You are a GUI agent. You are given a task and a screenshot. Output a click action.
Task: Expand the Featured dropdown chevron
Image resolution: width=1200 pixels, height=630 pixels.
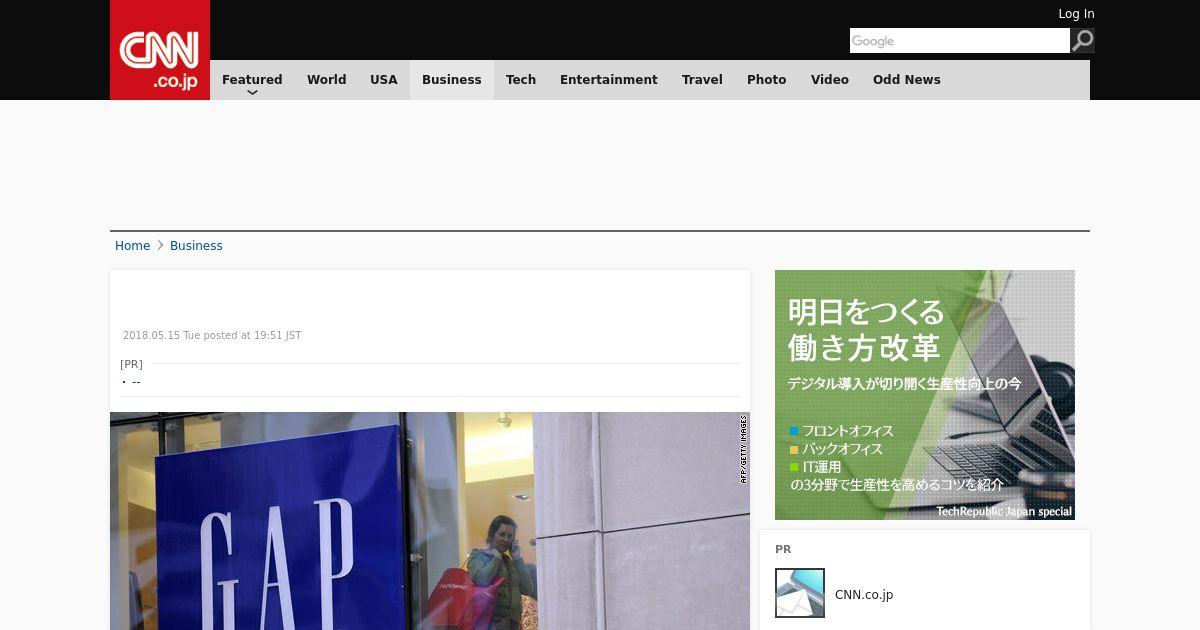click(x=252, y=92)
